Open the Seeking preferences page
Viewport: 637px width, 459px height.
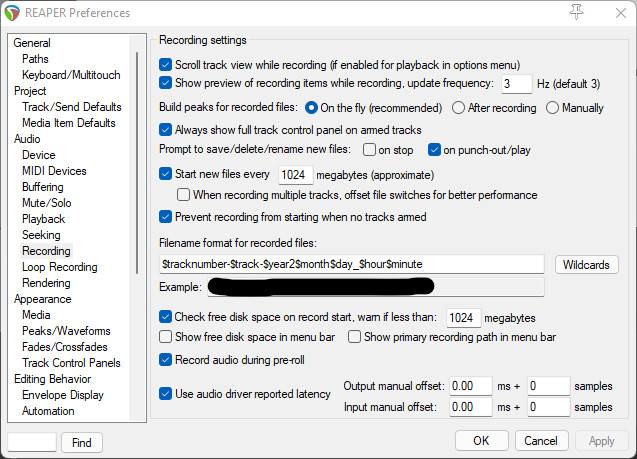point(41,235)
